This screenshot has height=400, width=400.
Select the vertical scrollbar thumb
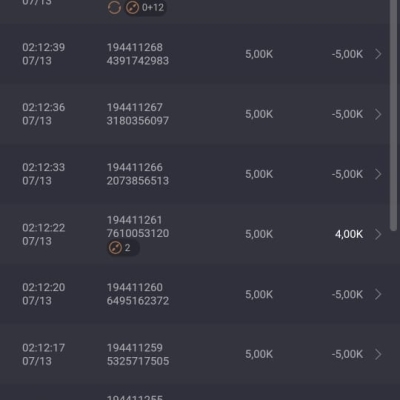394,115
